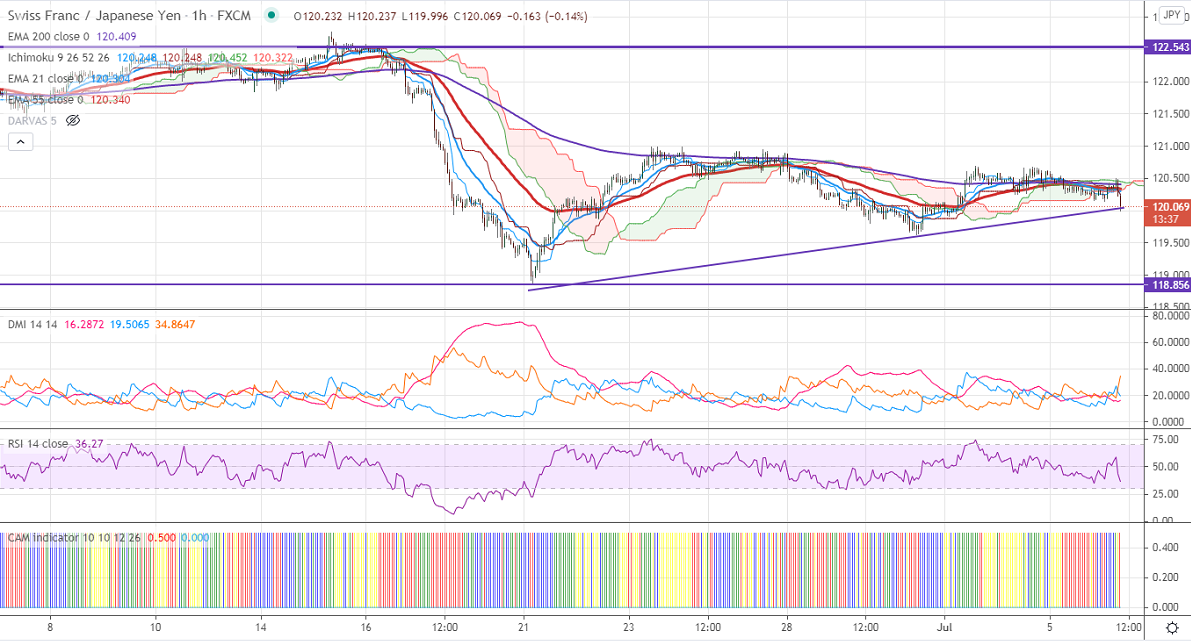Click the price change -0.163 (-0.14%)
Viewport: 1191px width, 642px height.
click(546, 16)
